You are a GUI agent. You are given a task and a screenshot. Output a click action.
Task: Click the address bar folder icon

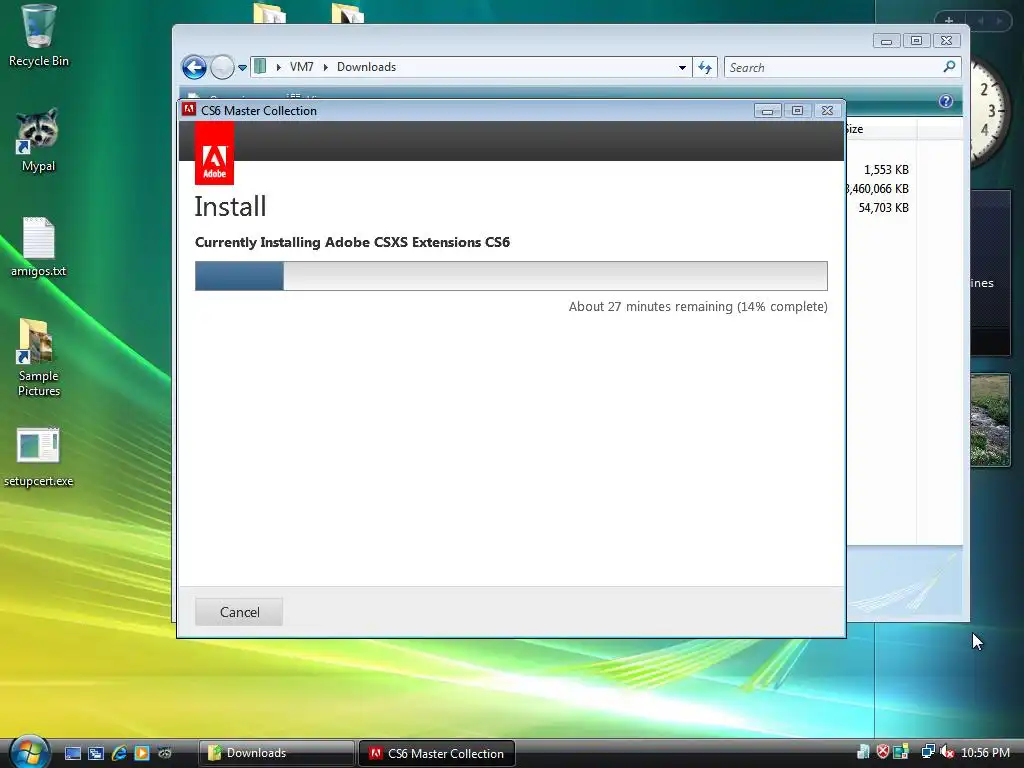(x=261, y=66)
